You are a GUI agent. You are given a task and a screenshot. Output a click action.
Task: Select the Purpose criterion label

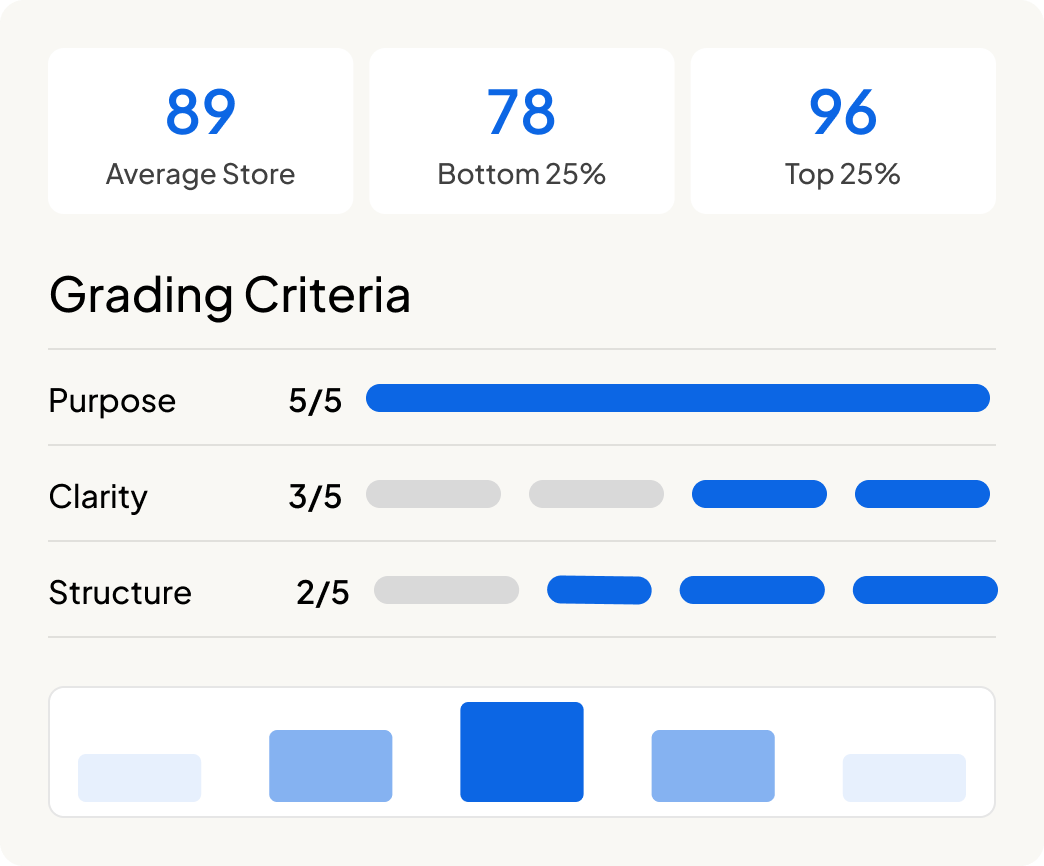point(112,401)
